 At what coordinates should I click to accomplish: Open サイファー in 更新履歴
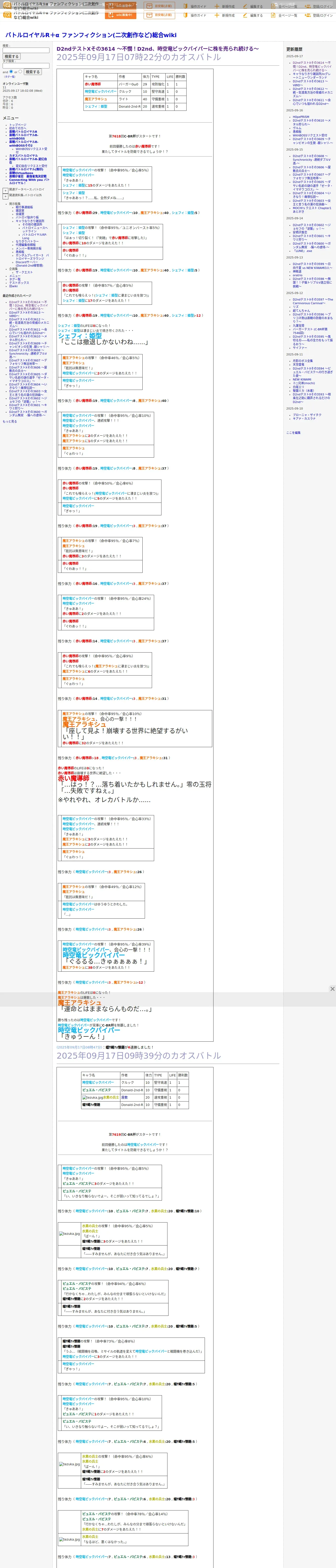click(x=300, y=348)
